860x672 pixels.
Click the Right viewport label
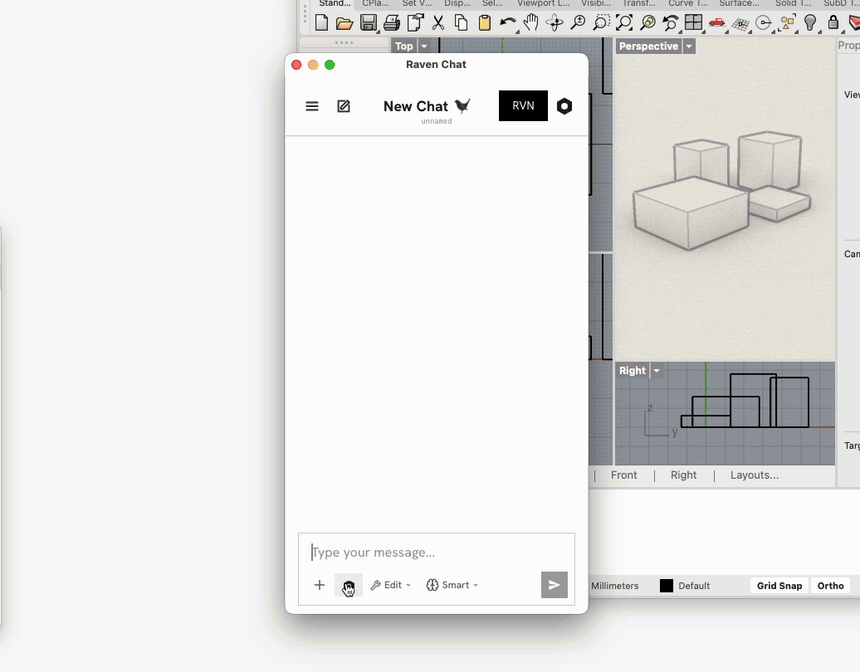click(x=632, y=370)
